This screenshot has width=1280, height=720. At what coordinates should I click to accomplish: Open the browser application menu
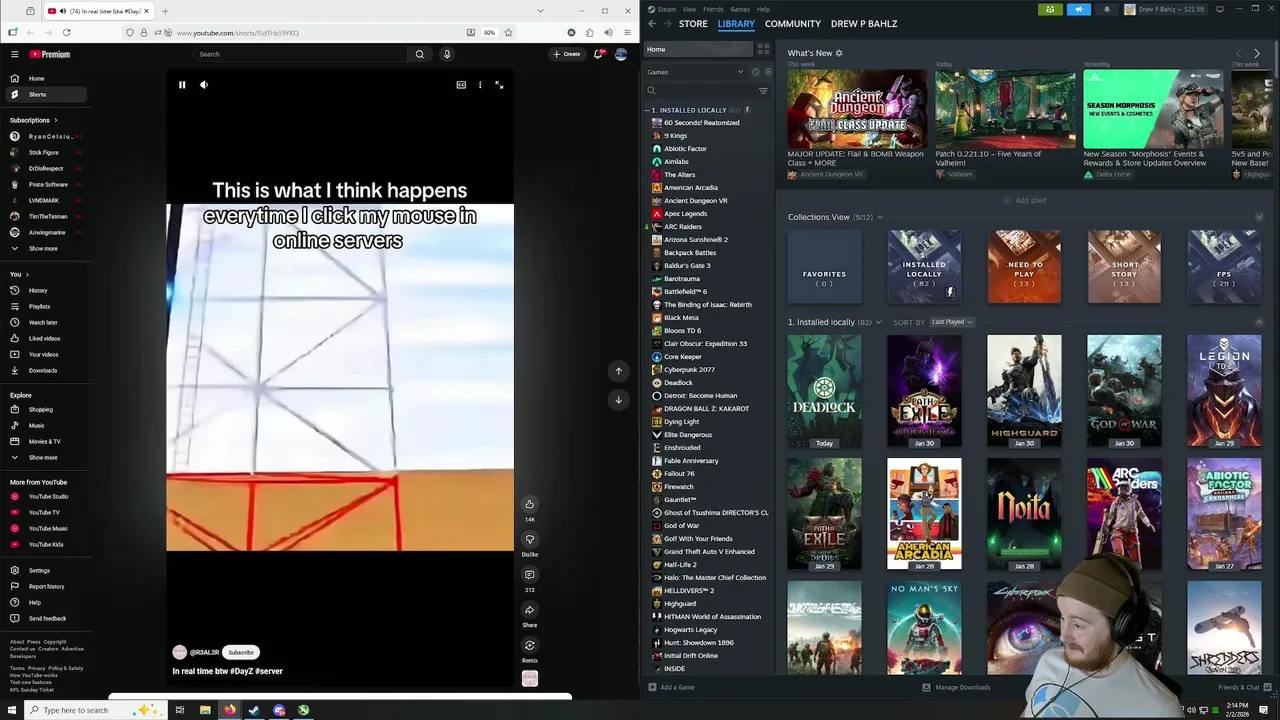point(626,32)
